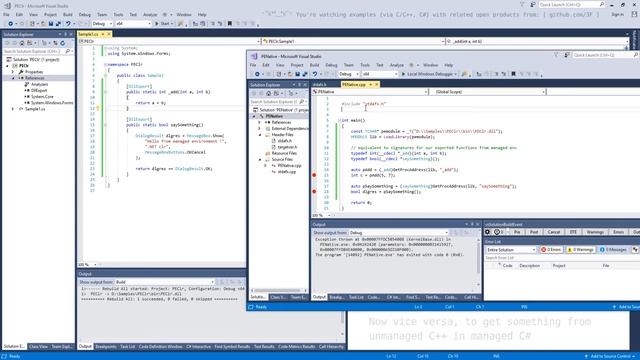Click feedback icon beside PEClr Quick Launch

click(533, 4)
